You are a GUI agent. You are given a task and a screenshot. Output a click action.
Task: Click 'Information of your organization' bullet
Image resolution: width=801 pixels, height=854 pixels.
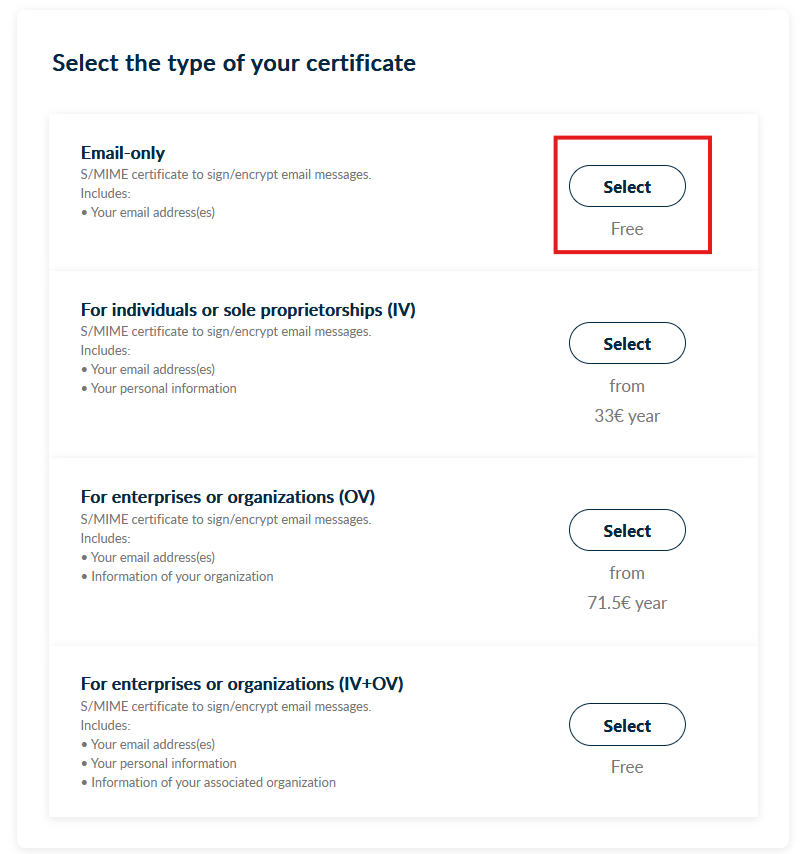click(182, 576)
